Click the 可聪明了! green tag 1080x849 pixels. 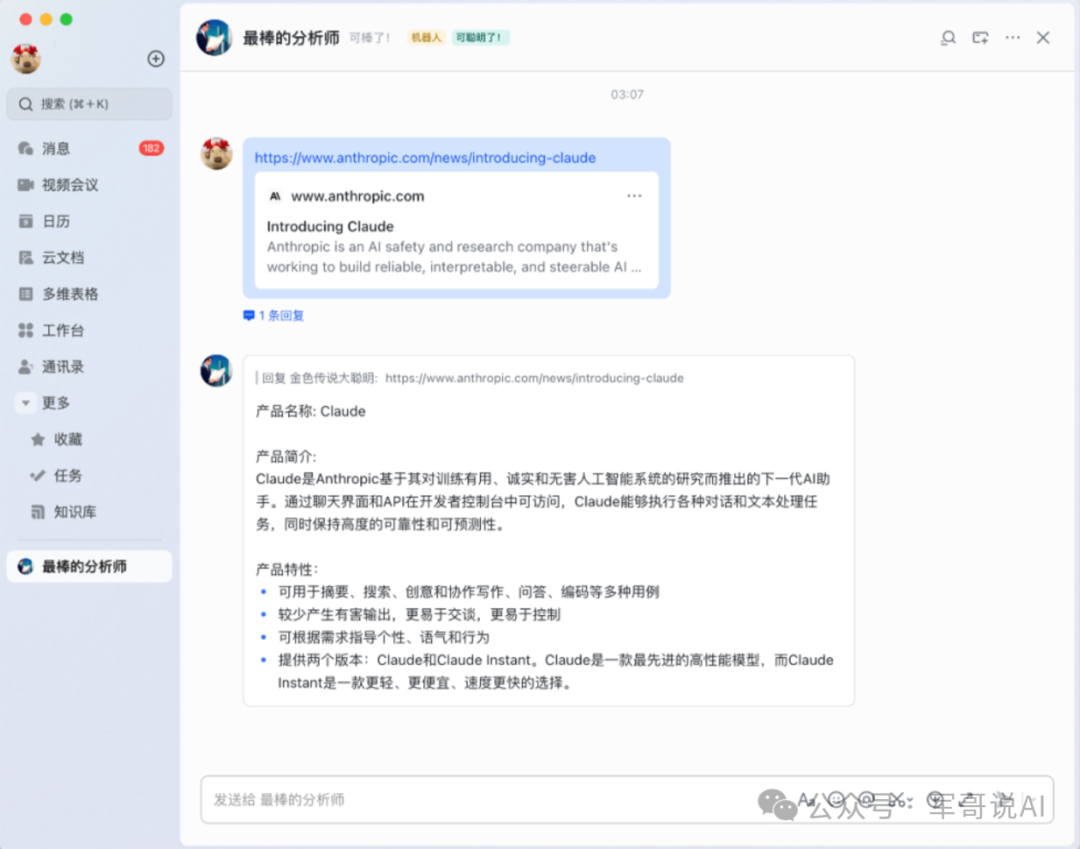click(x=480, y=38)
